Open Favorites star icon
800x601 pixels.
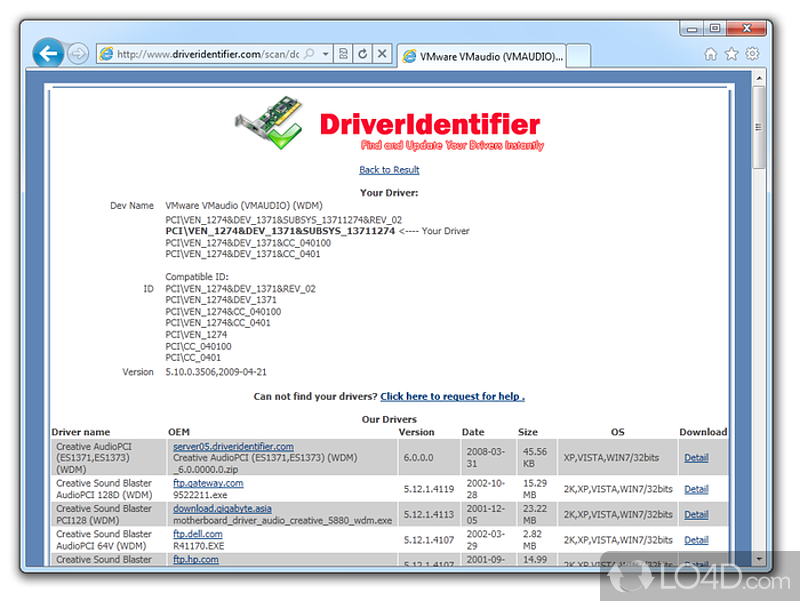pos(731,54)
